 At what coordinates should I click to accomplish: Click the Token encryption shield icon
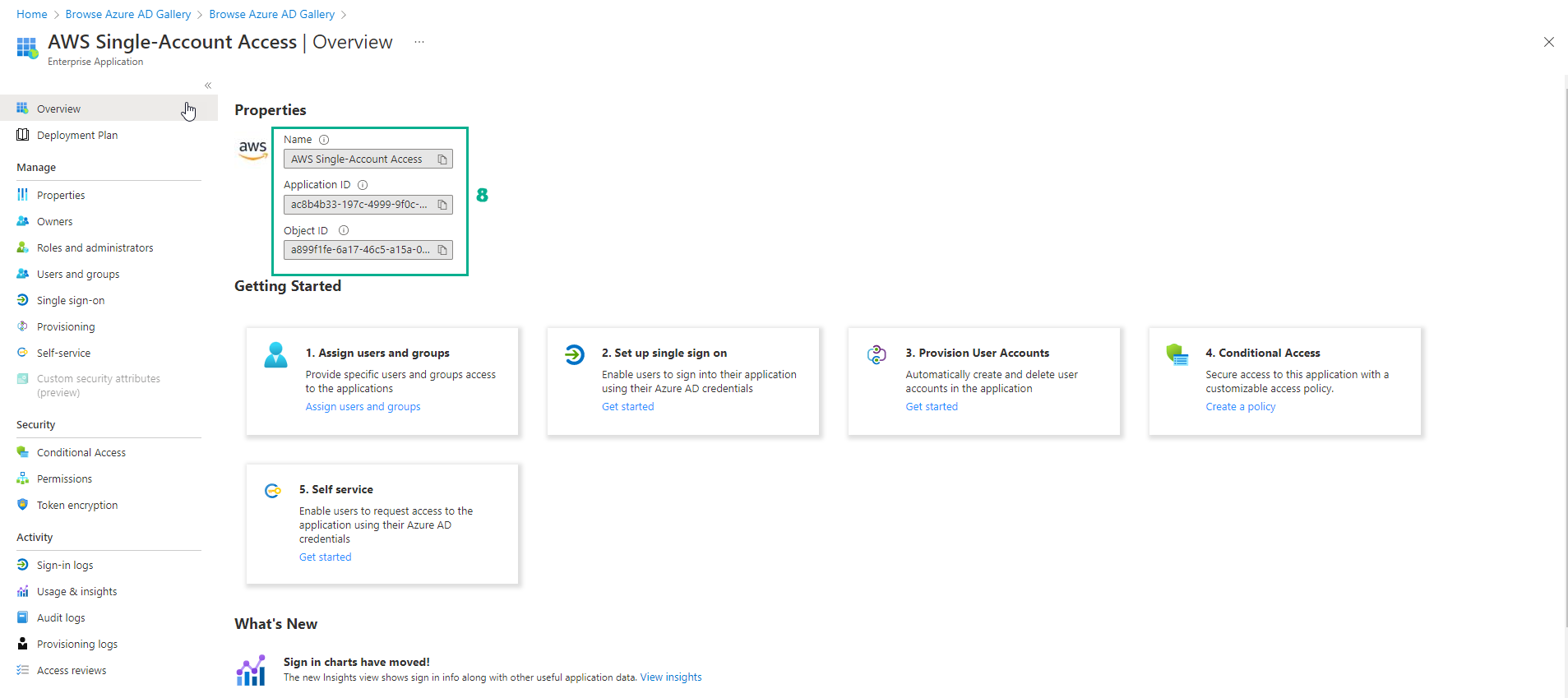point(23,505)
